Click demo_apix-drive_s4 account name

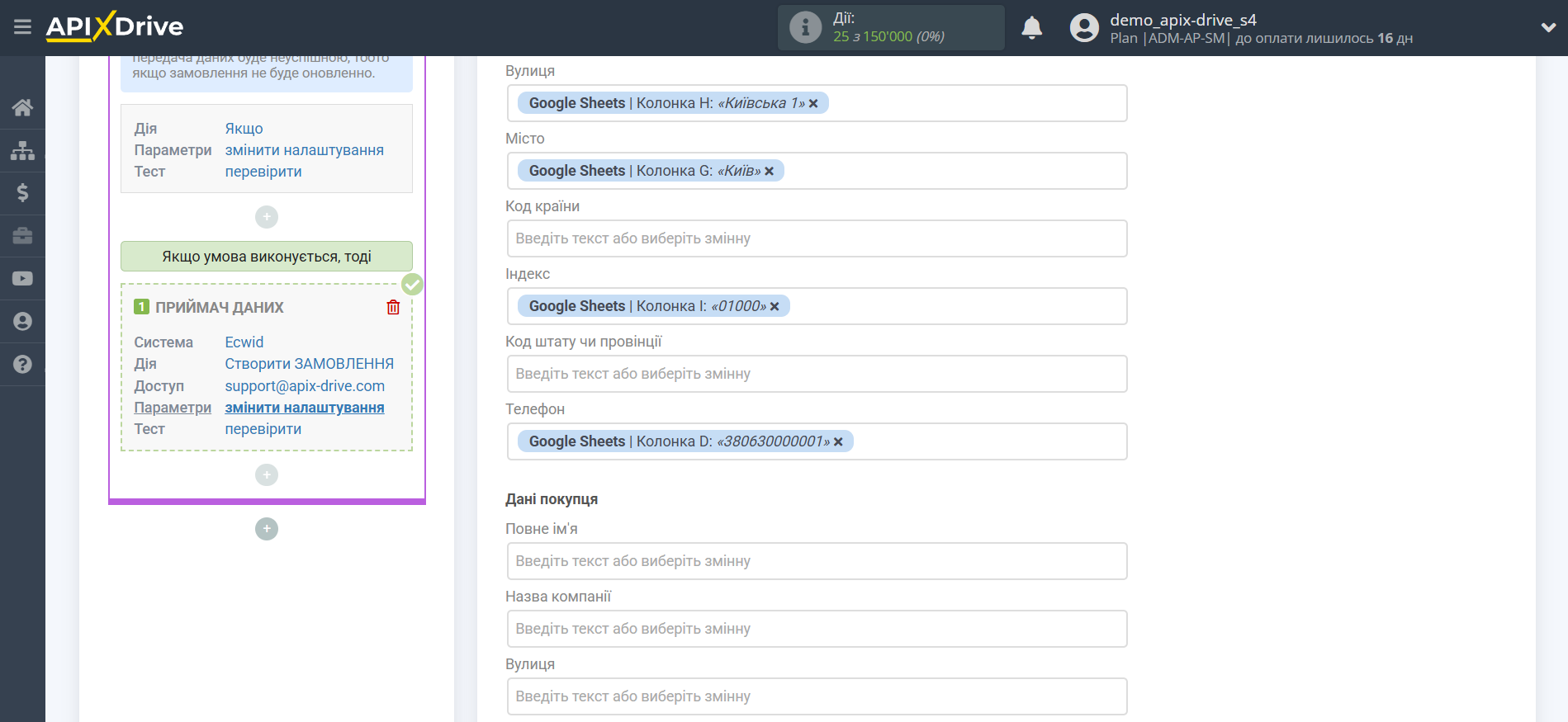click(x=1183, y=20)
